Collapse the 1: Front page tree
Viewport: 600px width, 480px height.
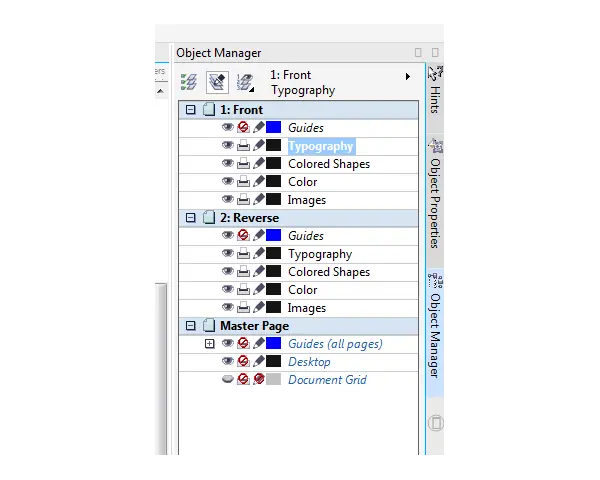point(190,110)
